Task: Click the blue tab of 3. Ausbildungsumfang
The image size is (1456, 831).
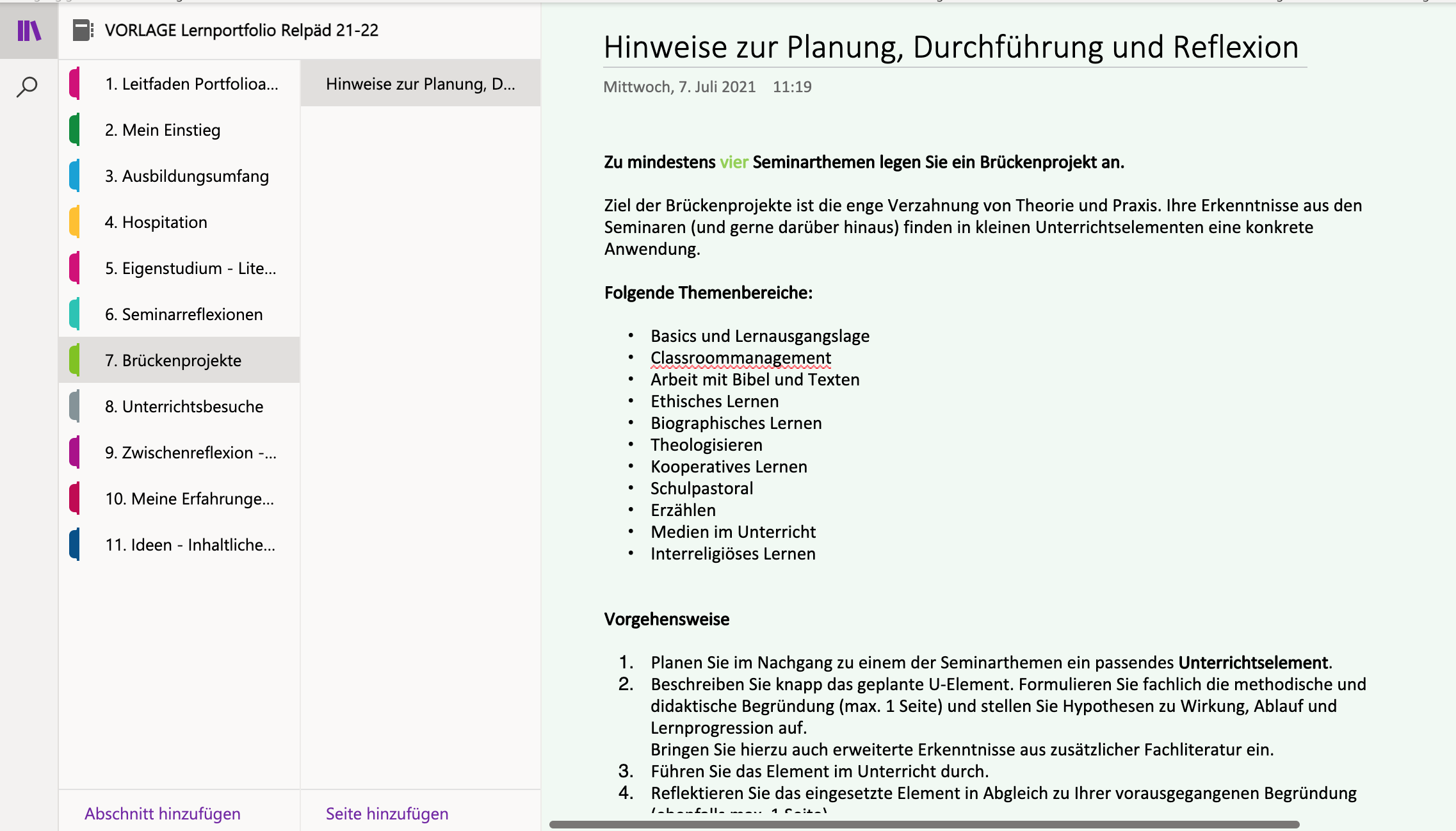Action: (x=75, y=176)
